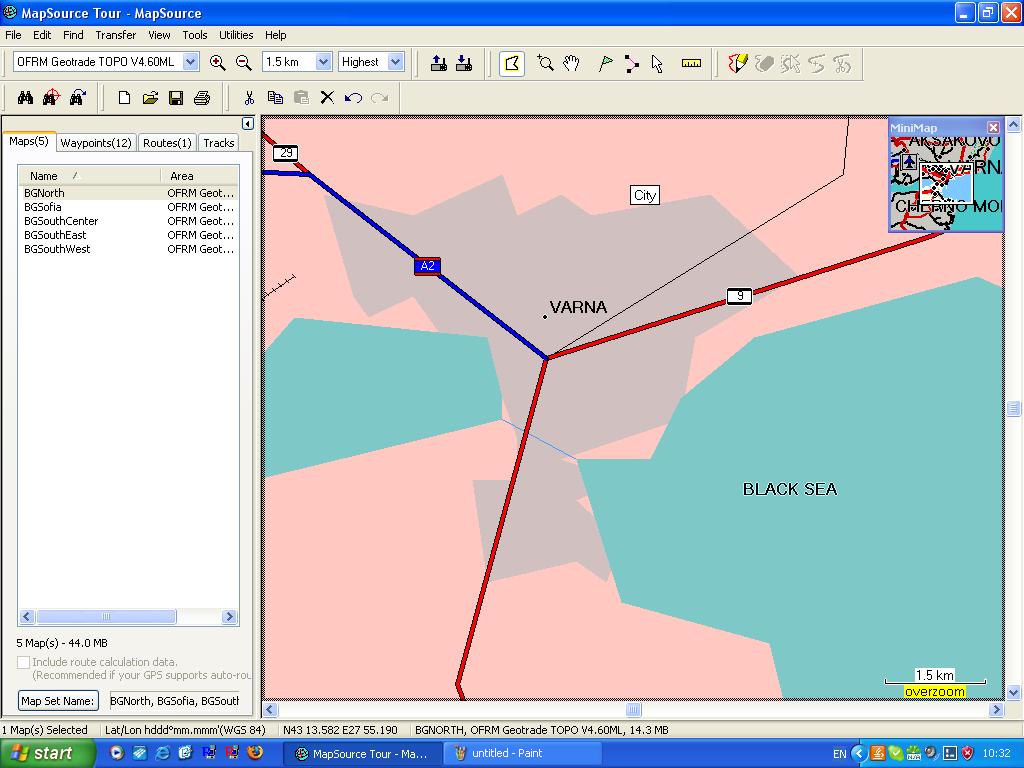This screenshot has height=768, width=1024.
Task: Click the Receive from Device icon
Action: (464, 63)
